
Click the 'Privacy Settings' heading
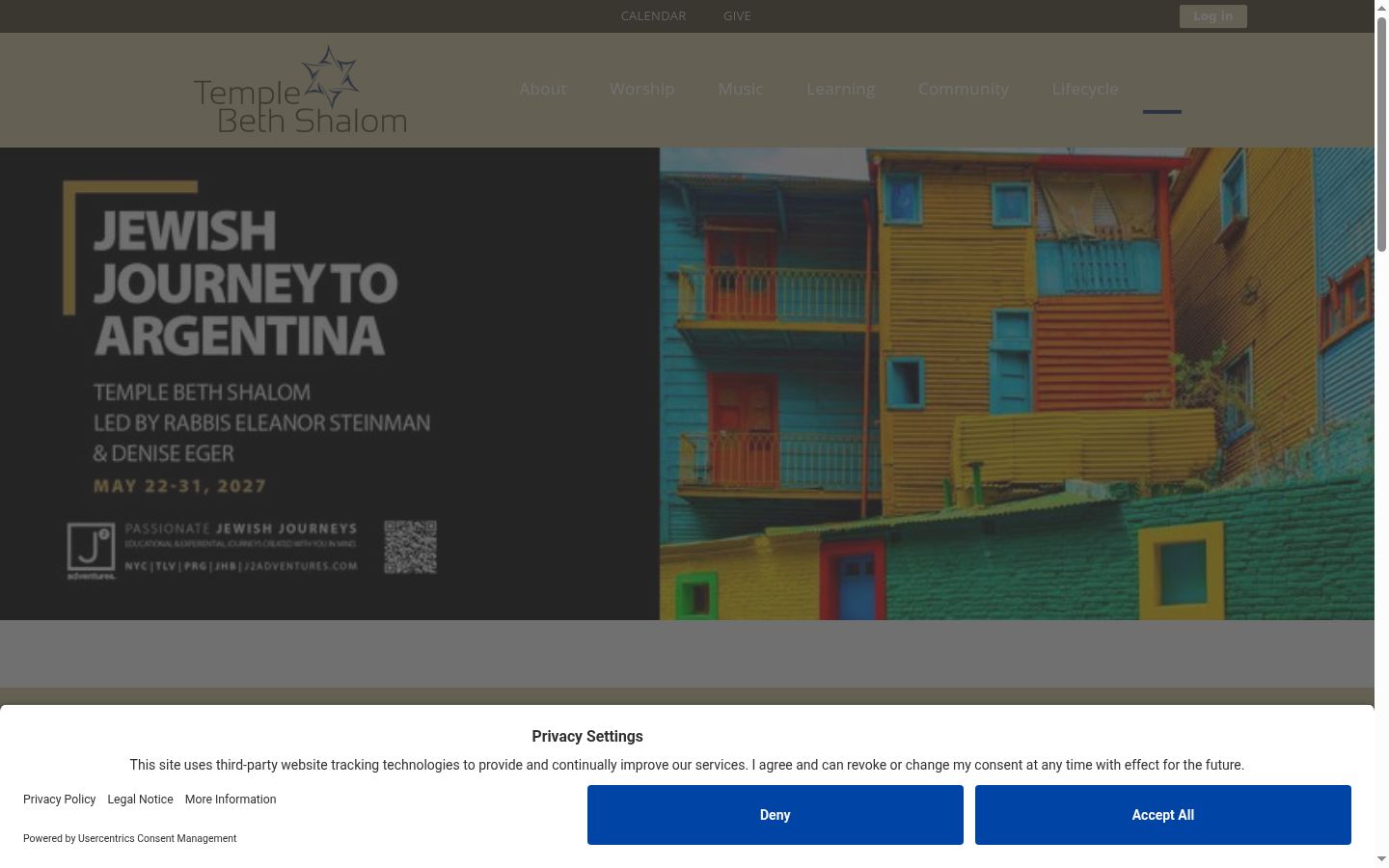point(587,736)
